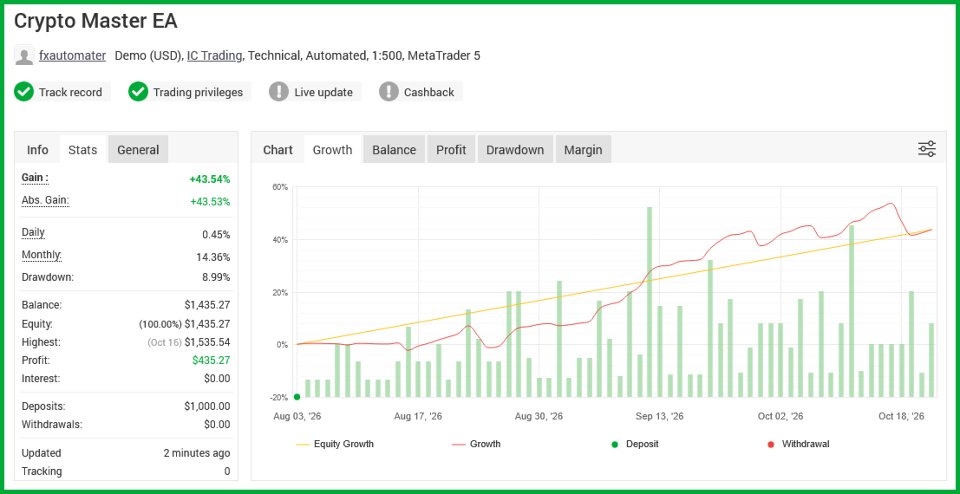Click the Deposits value $1,000.00
Image resolution: width=960 pixels, height=494 pixels.
[207, 406]
